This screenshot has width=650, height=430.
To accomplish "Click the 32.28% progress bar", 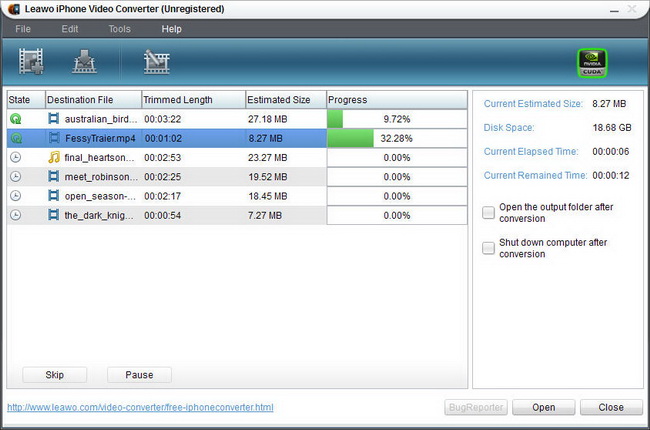I will pos(397,138).
